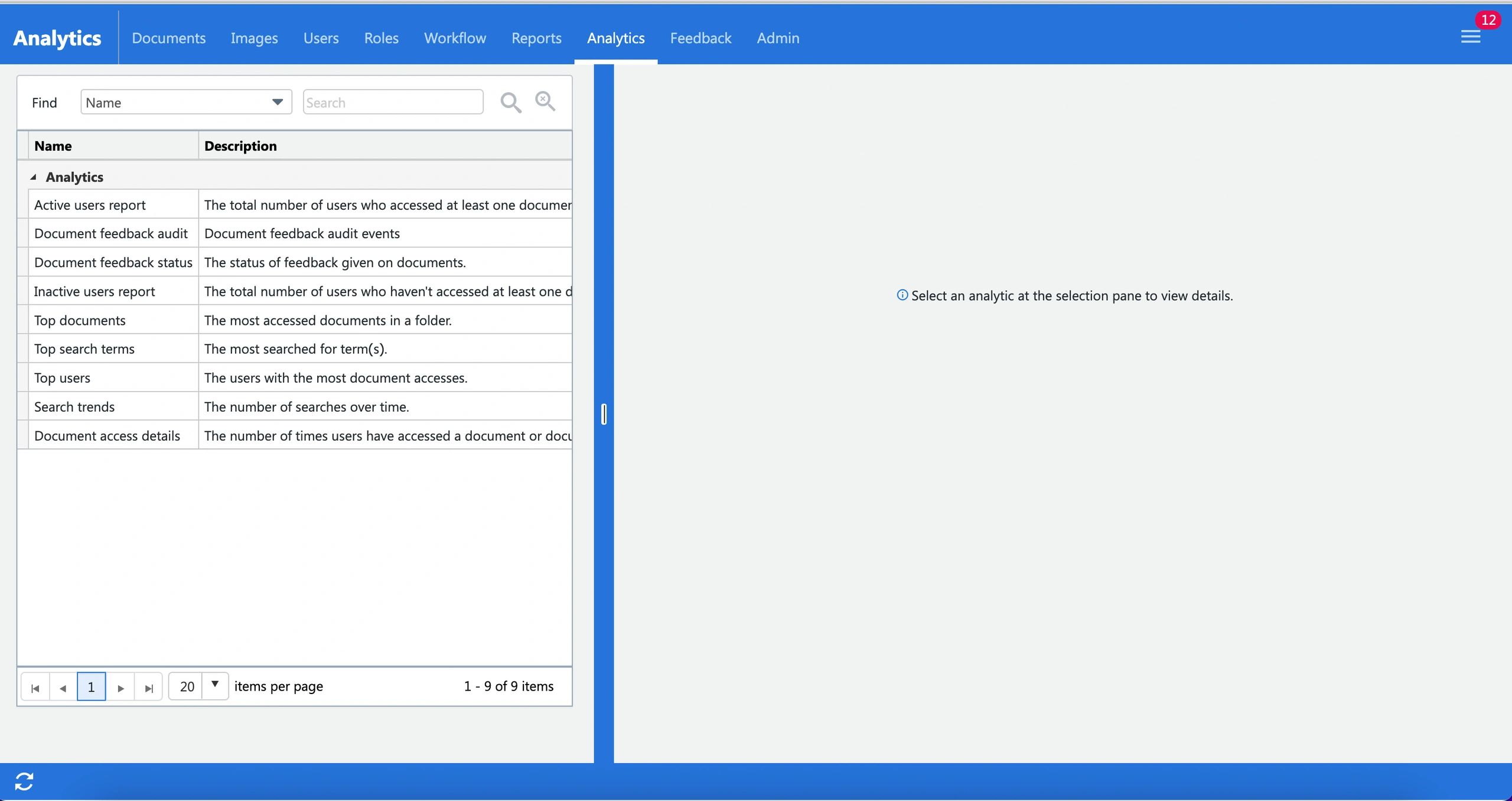Open the Workflow tab
Viewport: 1512px width, 801px height.
tap(455, 38)
